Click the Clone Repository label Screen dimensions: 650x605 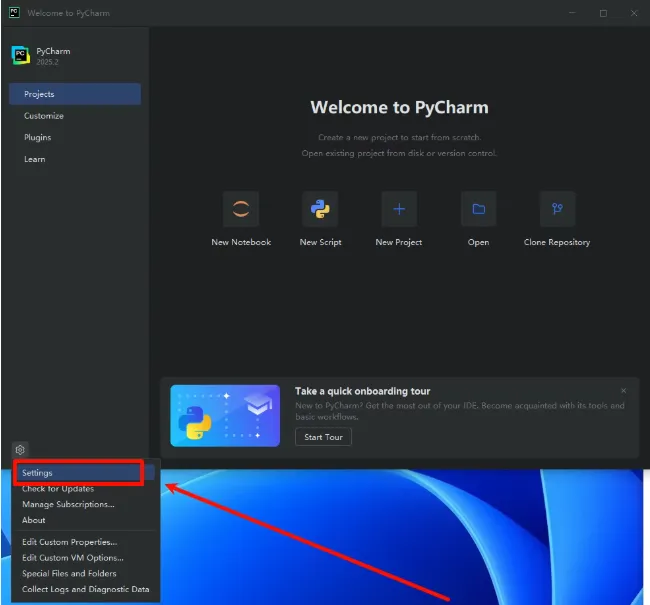[557, 242]
